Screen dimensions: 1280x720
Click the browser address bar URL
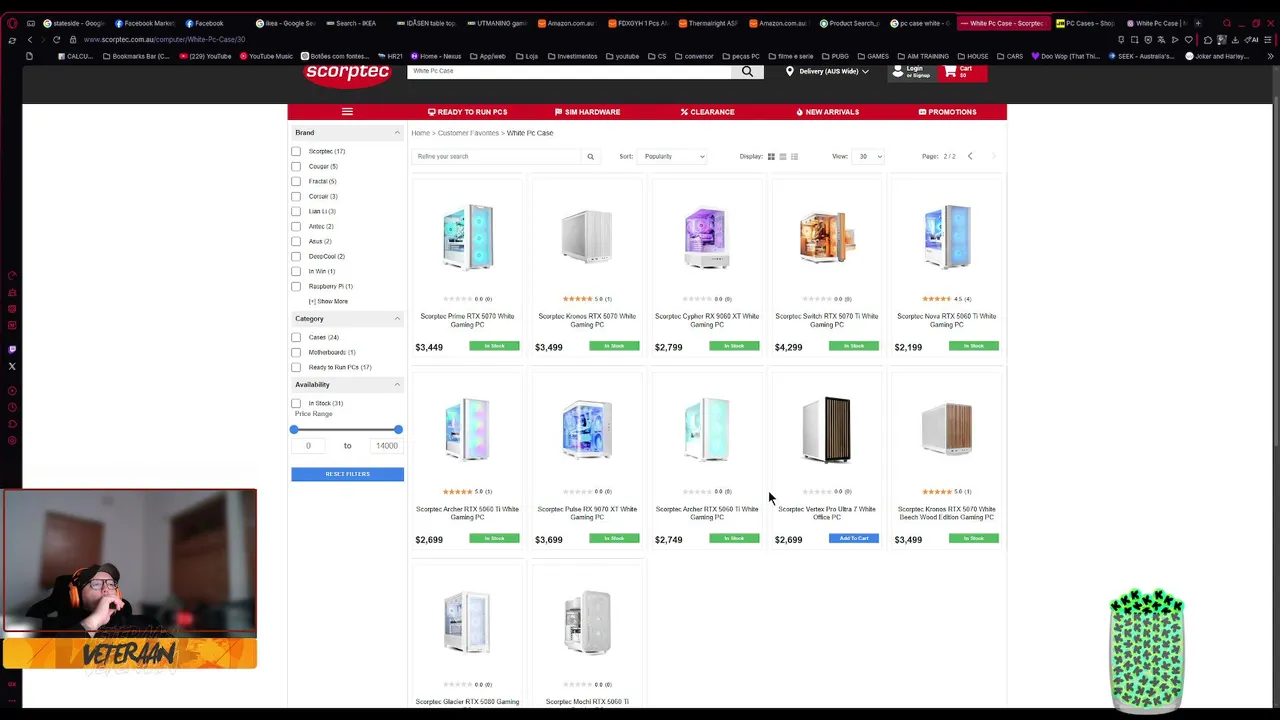point(165,40)
